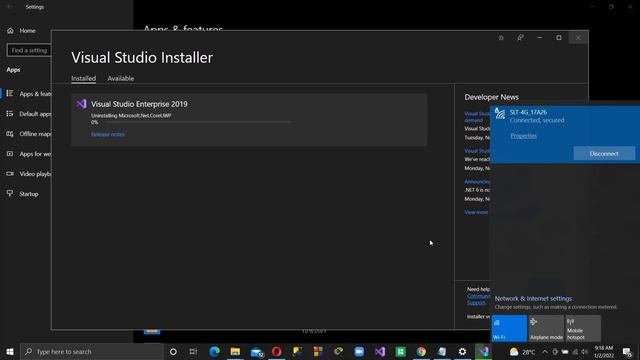Launch Microsoft Edge from taskbar
Screen dimensions: 640x360
[214, 351]
